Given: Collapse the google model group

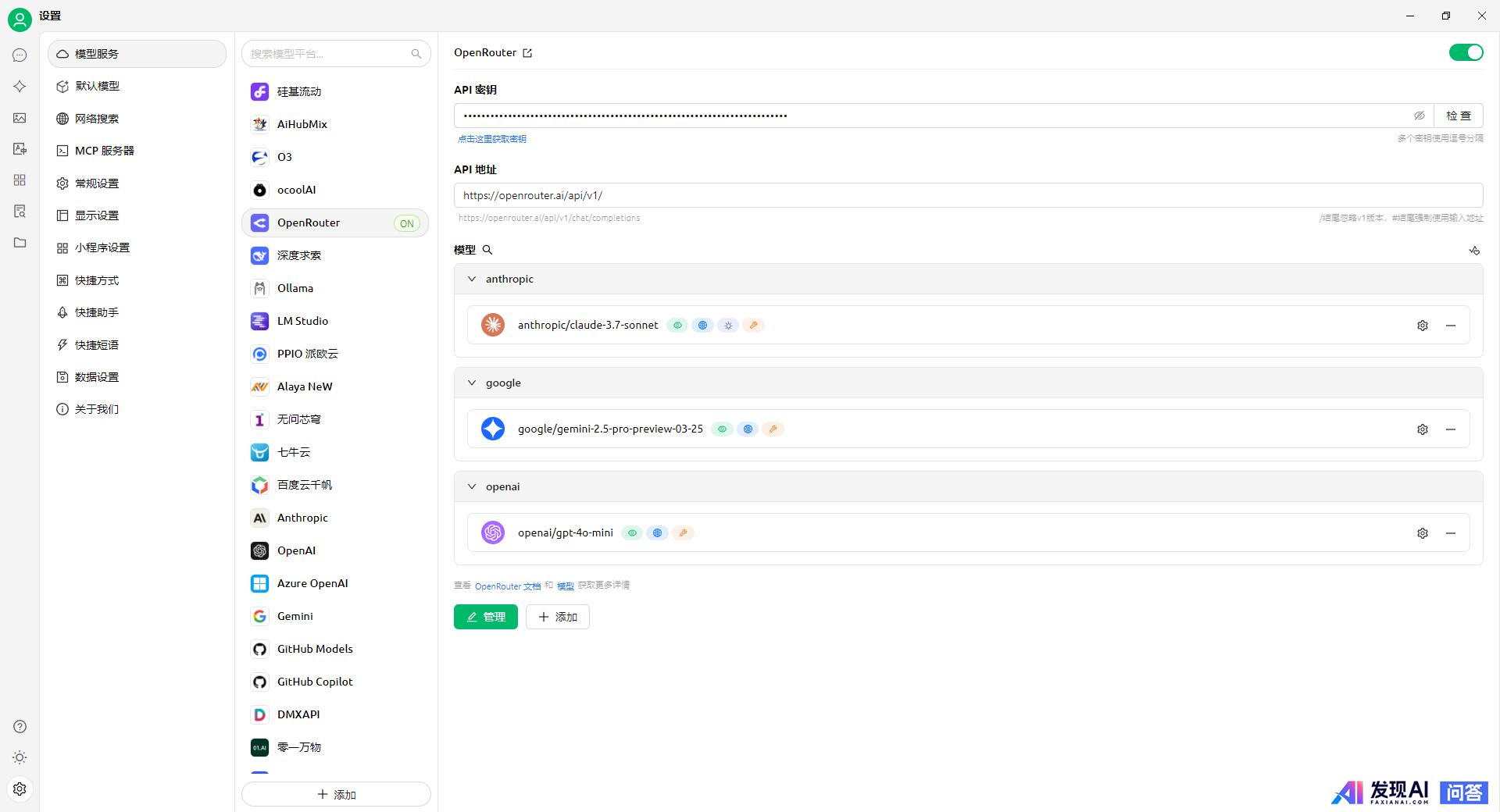Looking at the screenshot, I should [x=472, y=383].
